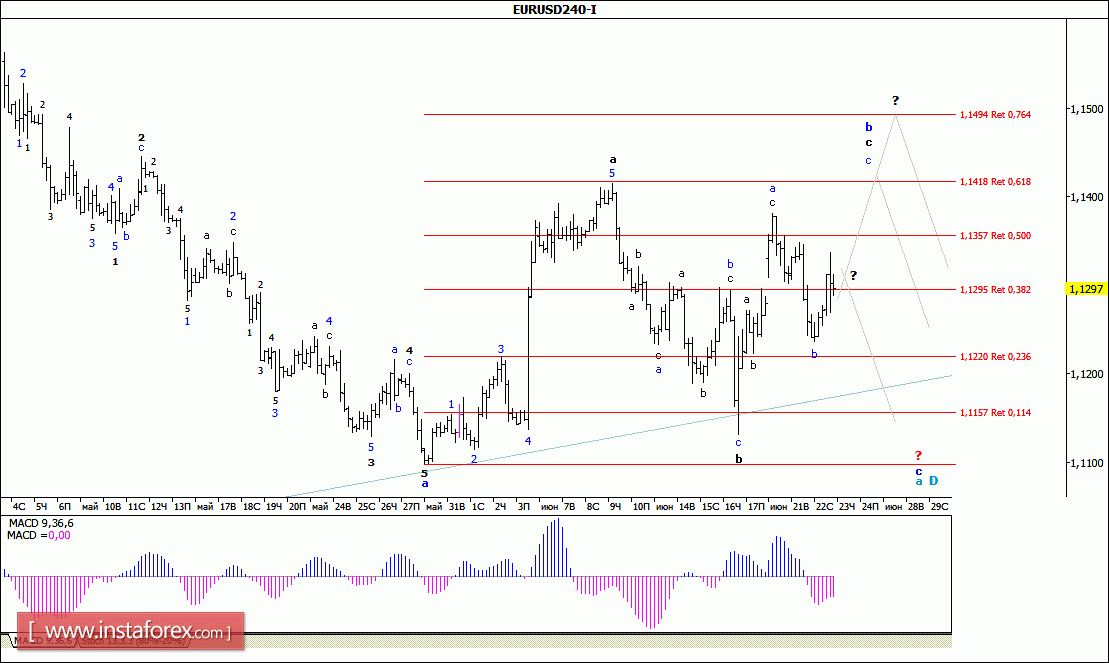Select the ascending blue support trend line
The width and height of the screenshot is (1109, 663).
620,436
